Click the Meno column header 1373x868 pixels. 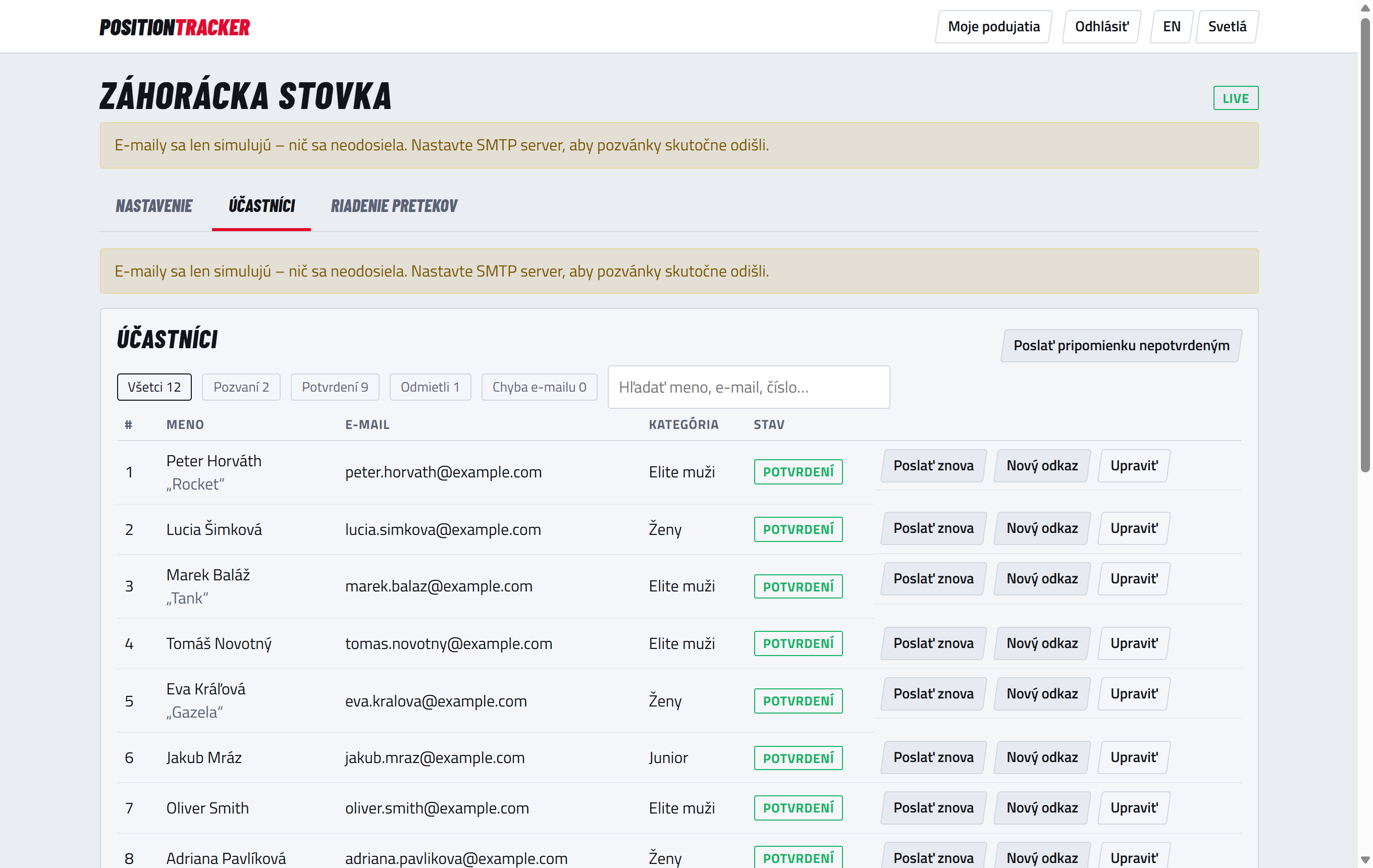pos(185,424)
